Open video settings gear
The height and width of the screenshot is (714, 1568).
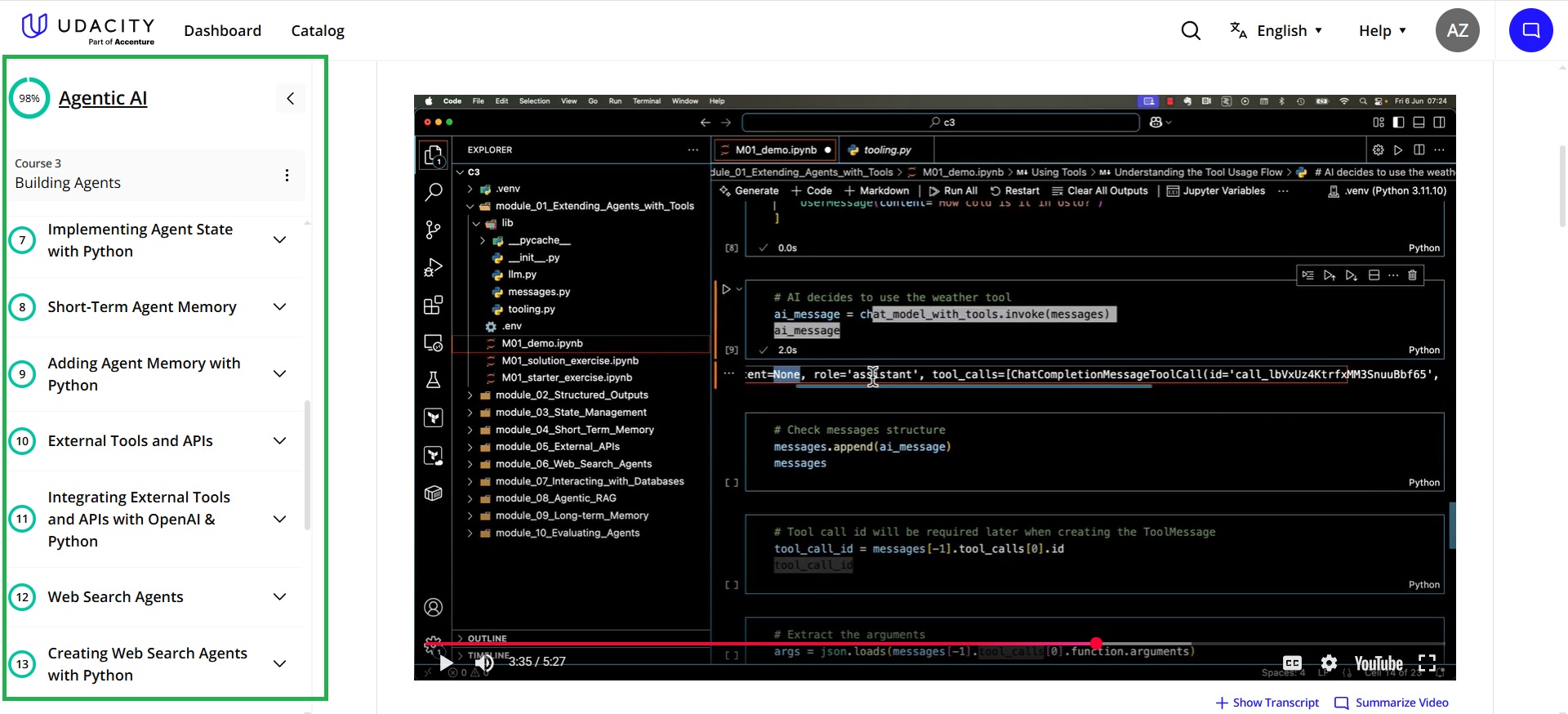click(x=1329, y=663)
